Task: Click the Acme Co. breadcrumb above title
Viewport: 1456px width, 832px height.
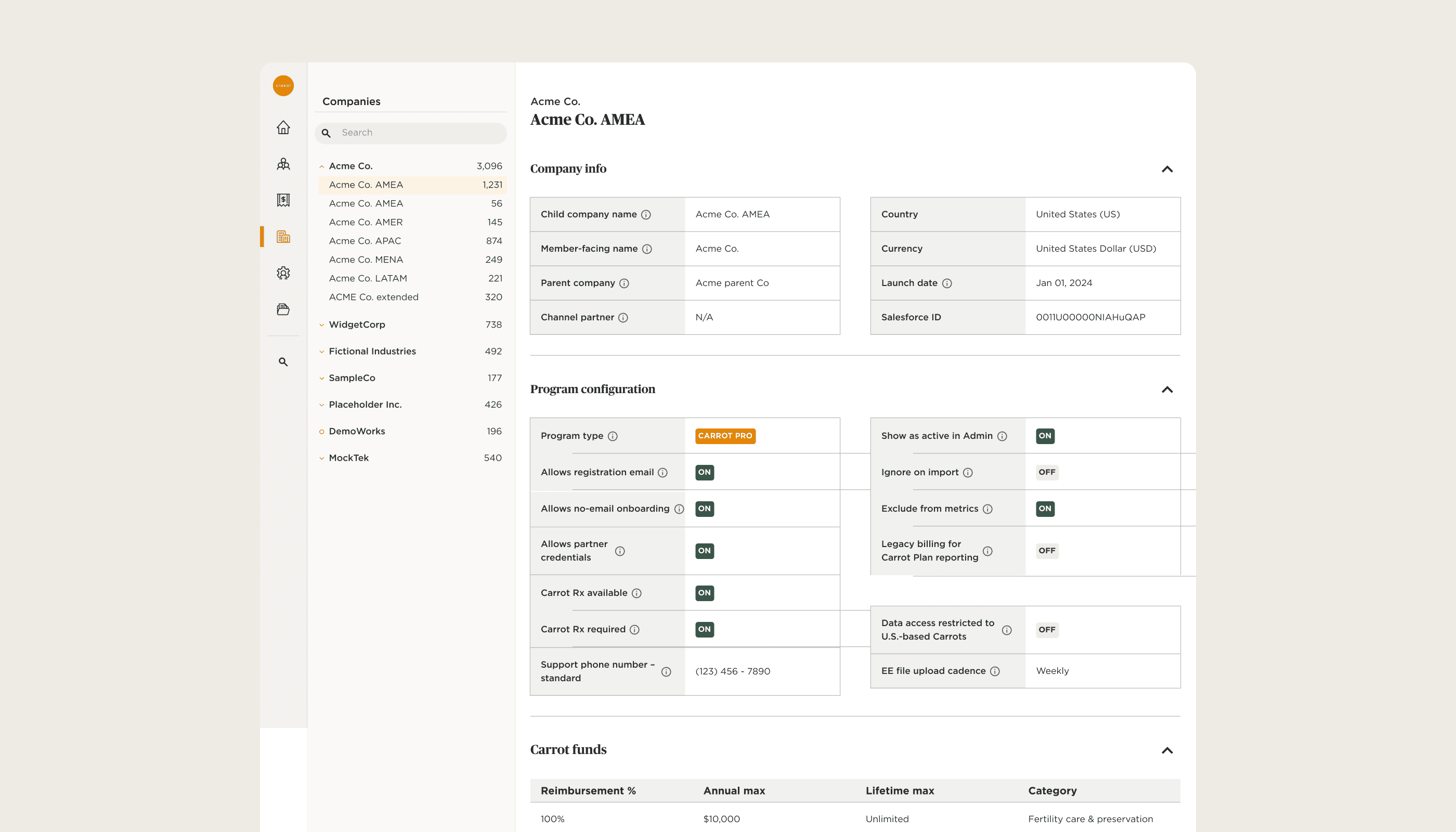Action: pyautogui.click(x=555, y=101)
